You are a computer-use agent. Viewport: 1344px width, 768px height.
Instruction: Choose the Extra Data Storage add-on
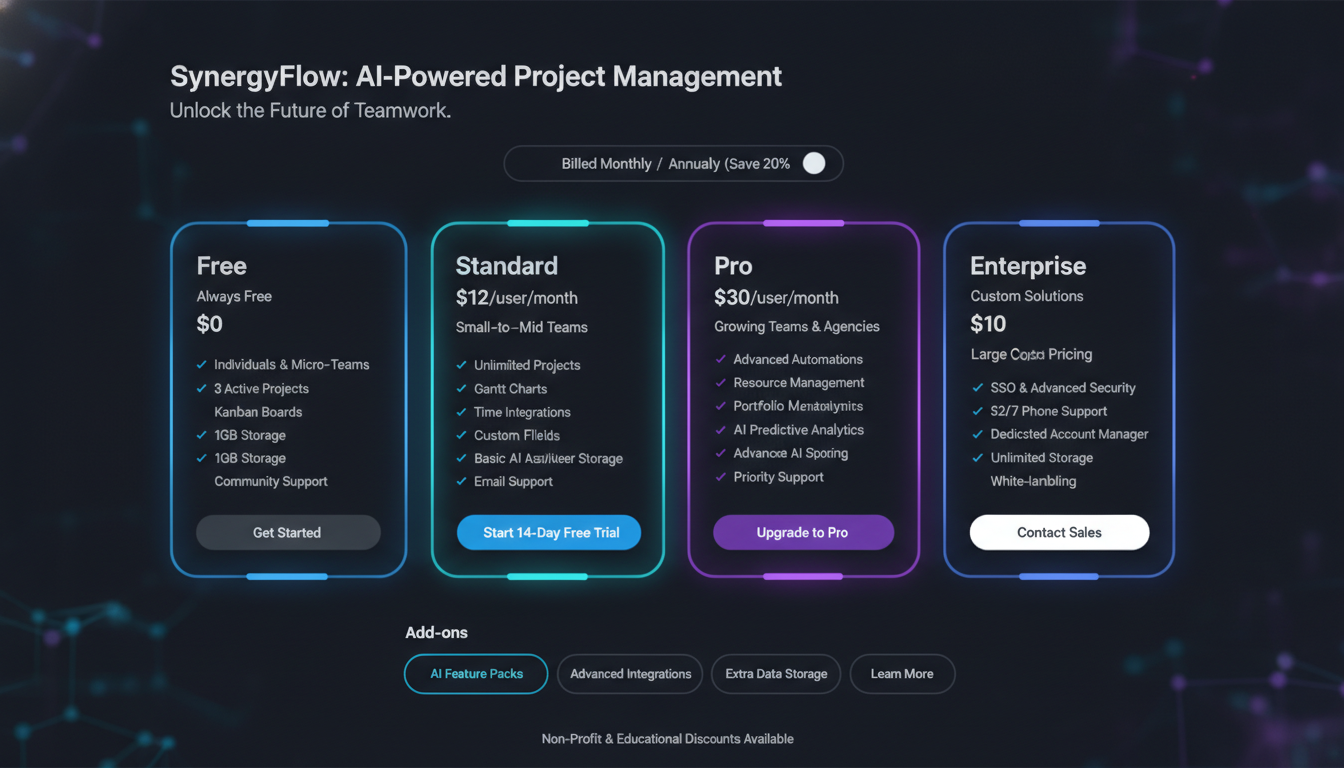[x=776, y=674]
